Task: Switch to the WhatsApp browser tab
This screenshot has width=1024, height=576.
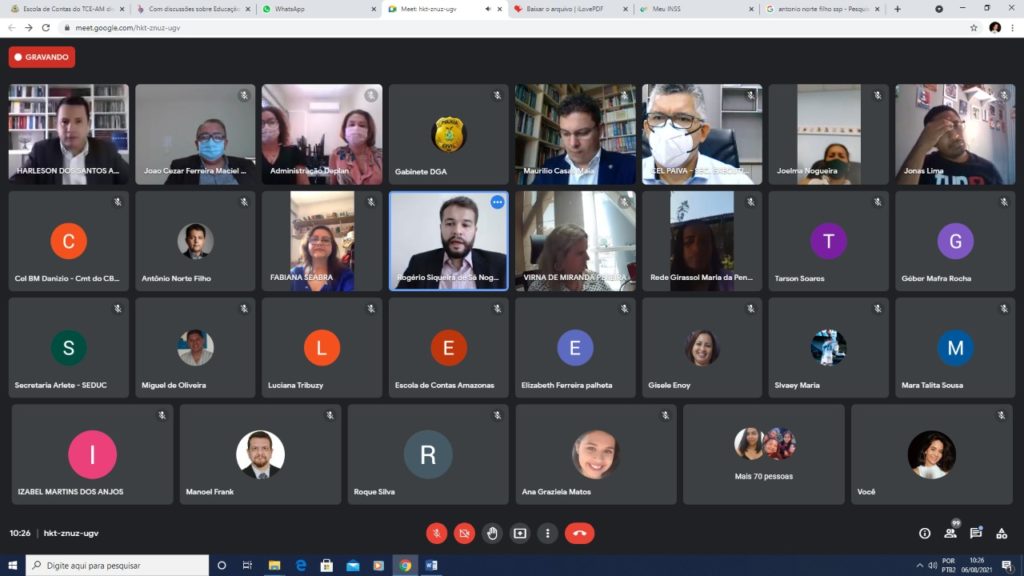Action: tap(317, 9)
